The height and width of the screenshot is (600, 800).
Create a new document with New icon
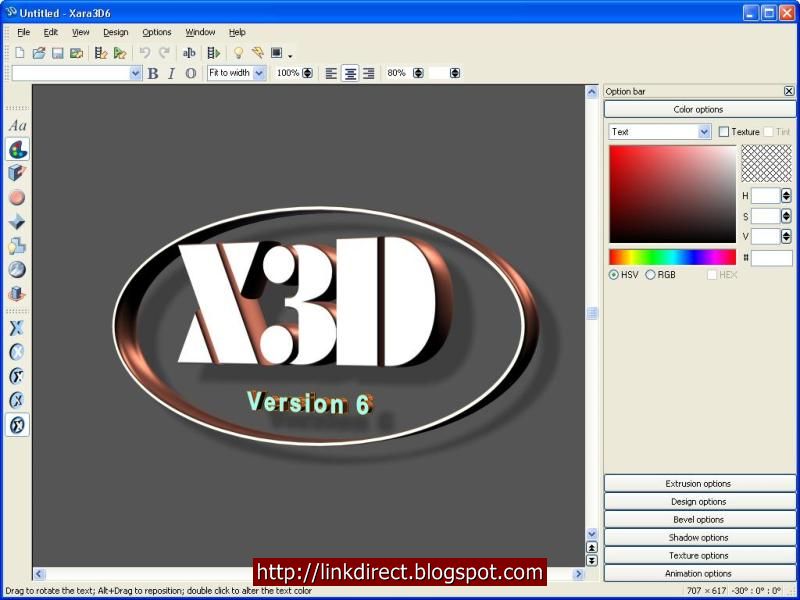pos(19,53)
